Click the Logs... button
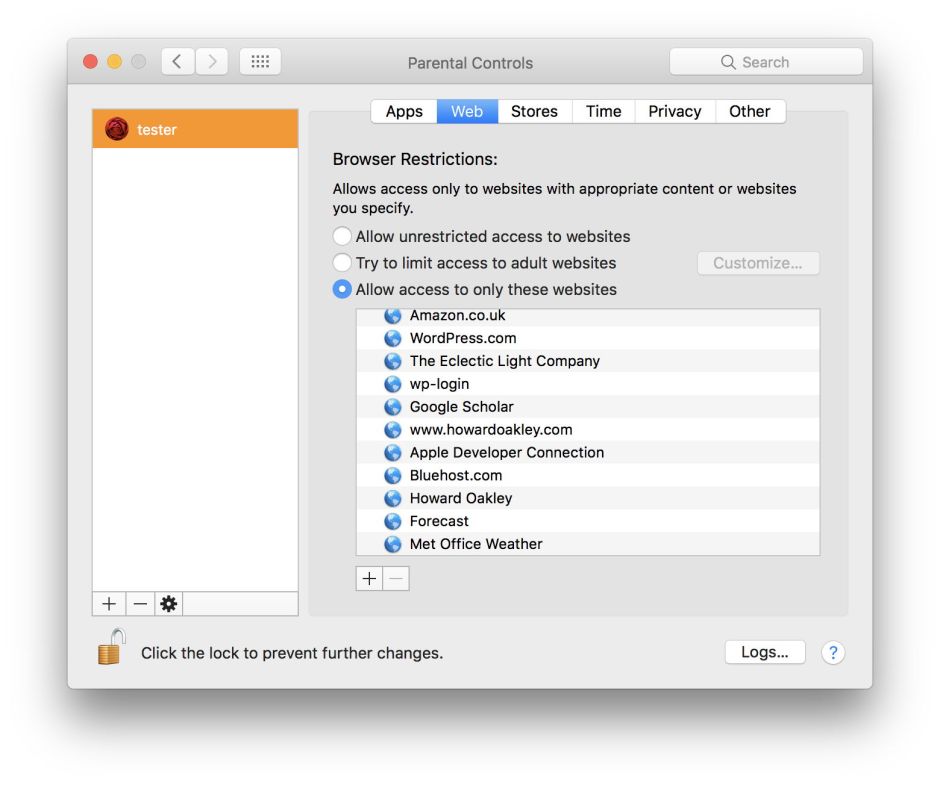Image resolution: width=940 pixels, height=785 pixels. click(x=765, y=652)
